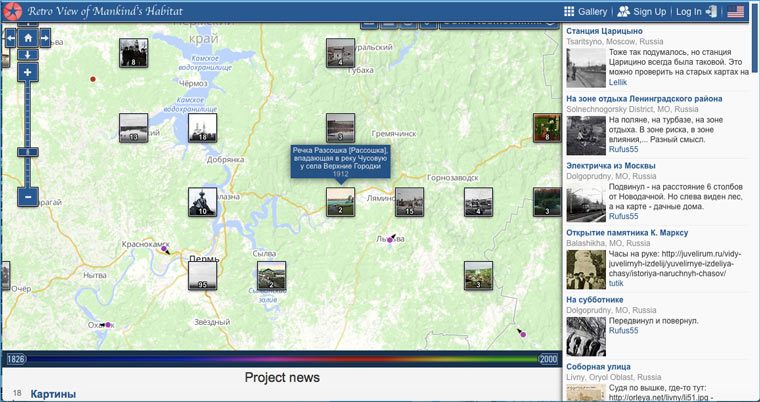Screen dimensions: 760x402
Task: Zoom out with the minus button
Action: tap(28, 197)
